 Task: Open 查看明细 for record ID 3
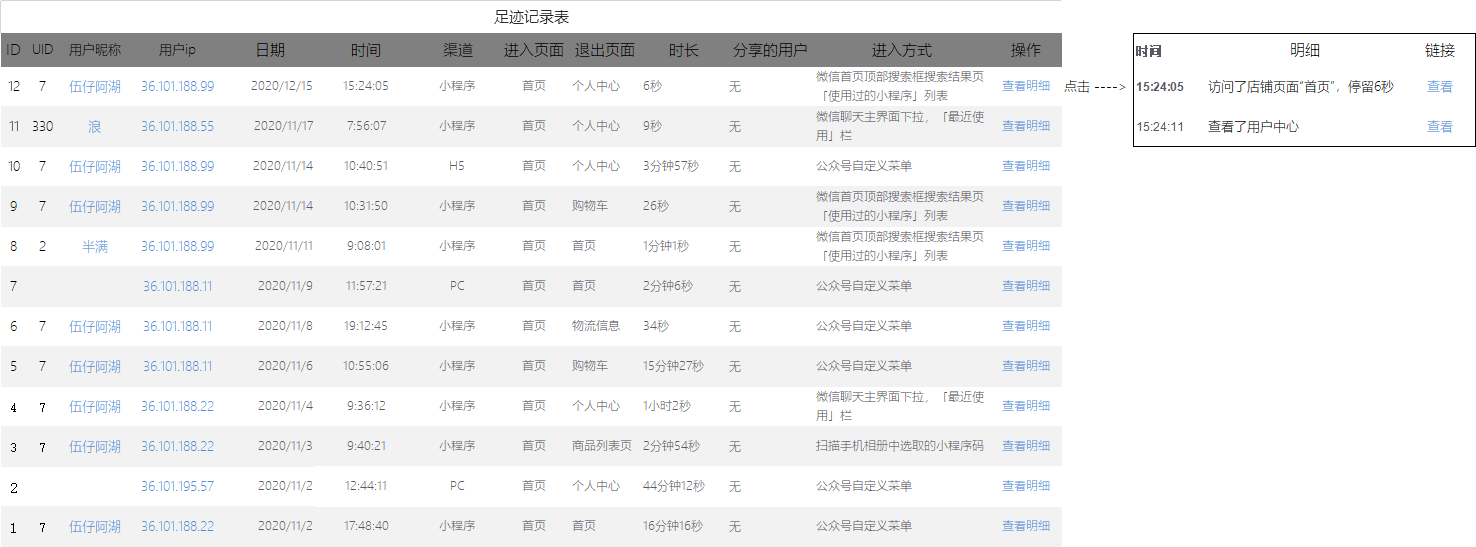1025,446
